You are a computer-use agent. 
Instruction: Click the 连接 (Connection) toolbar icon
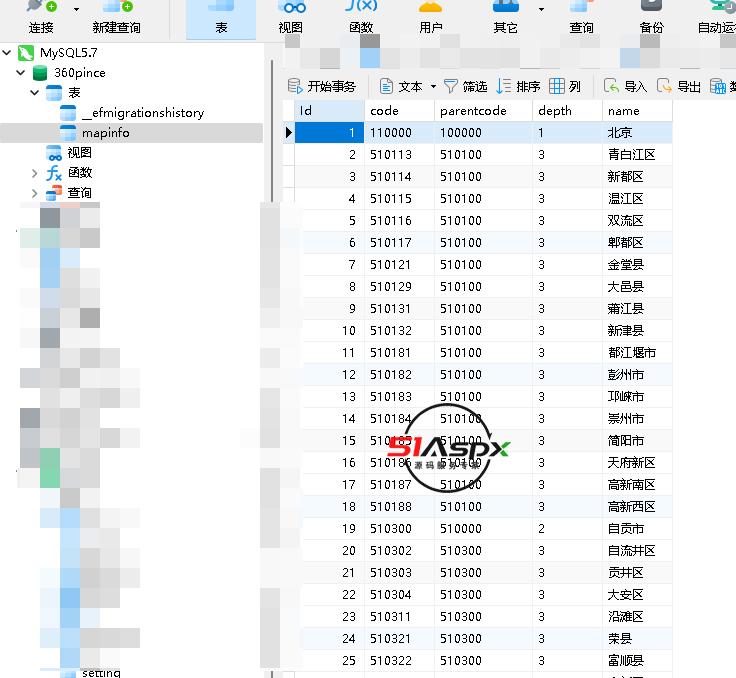pos(40,17)
